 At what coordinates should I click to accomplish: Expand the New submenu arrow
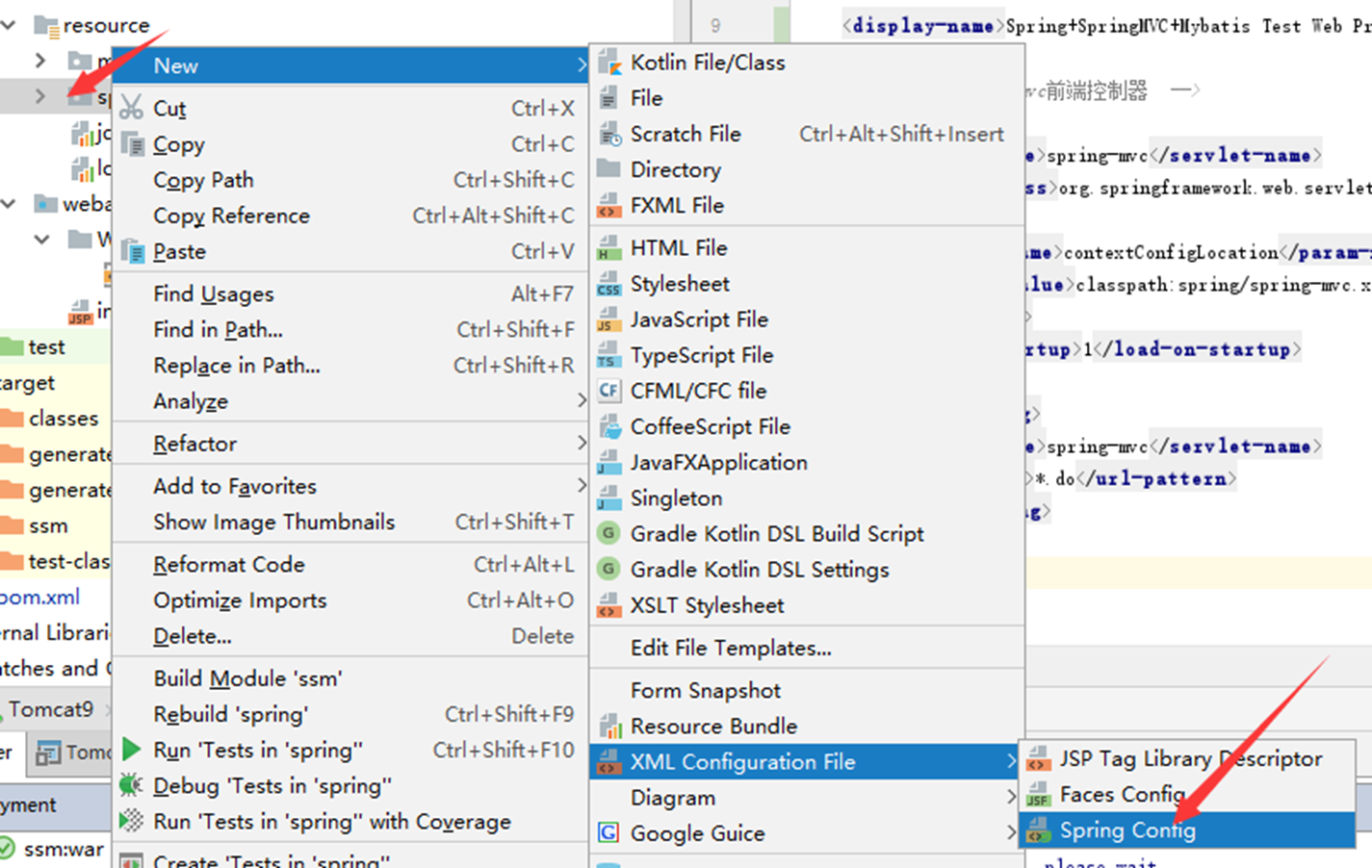pyautogui.click(x=582, y=65)
